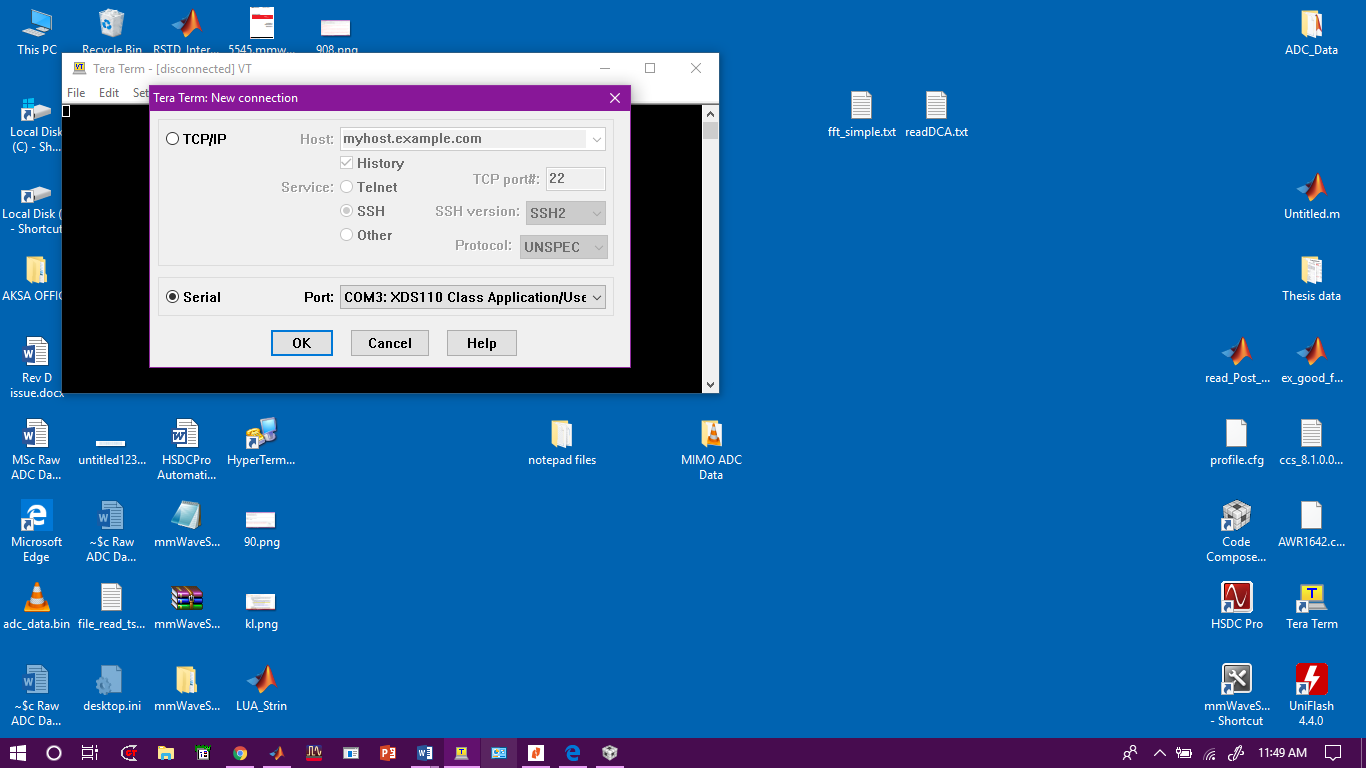1366x768 pixels.
Task: Toggle the History checkbox
Action: tap(347, 163)
